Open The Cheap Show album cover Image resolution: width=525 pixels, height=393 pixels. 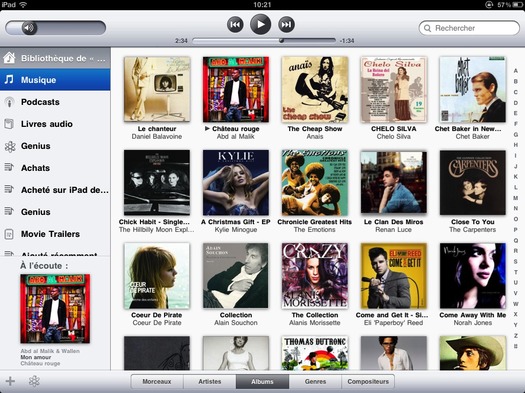315,89
